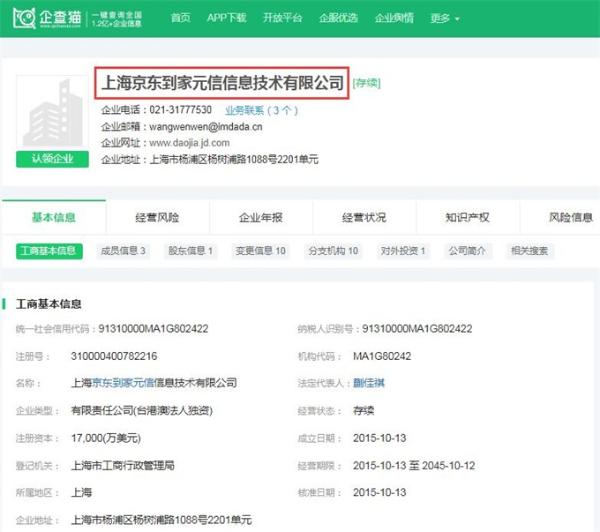Select the 相关搜索 sub-tab
The image size is (600, 532).
pyautogui.click(x=530, y=251)
